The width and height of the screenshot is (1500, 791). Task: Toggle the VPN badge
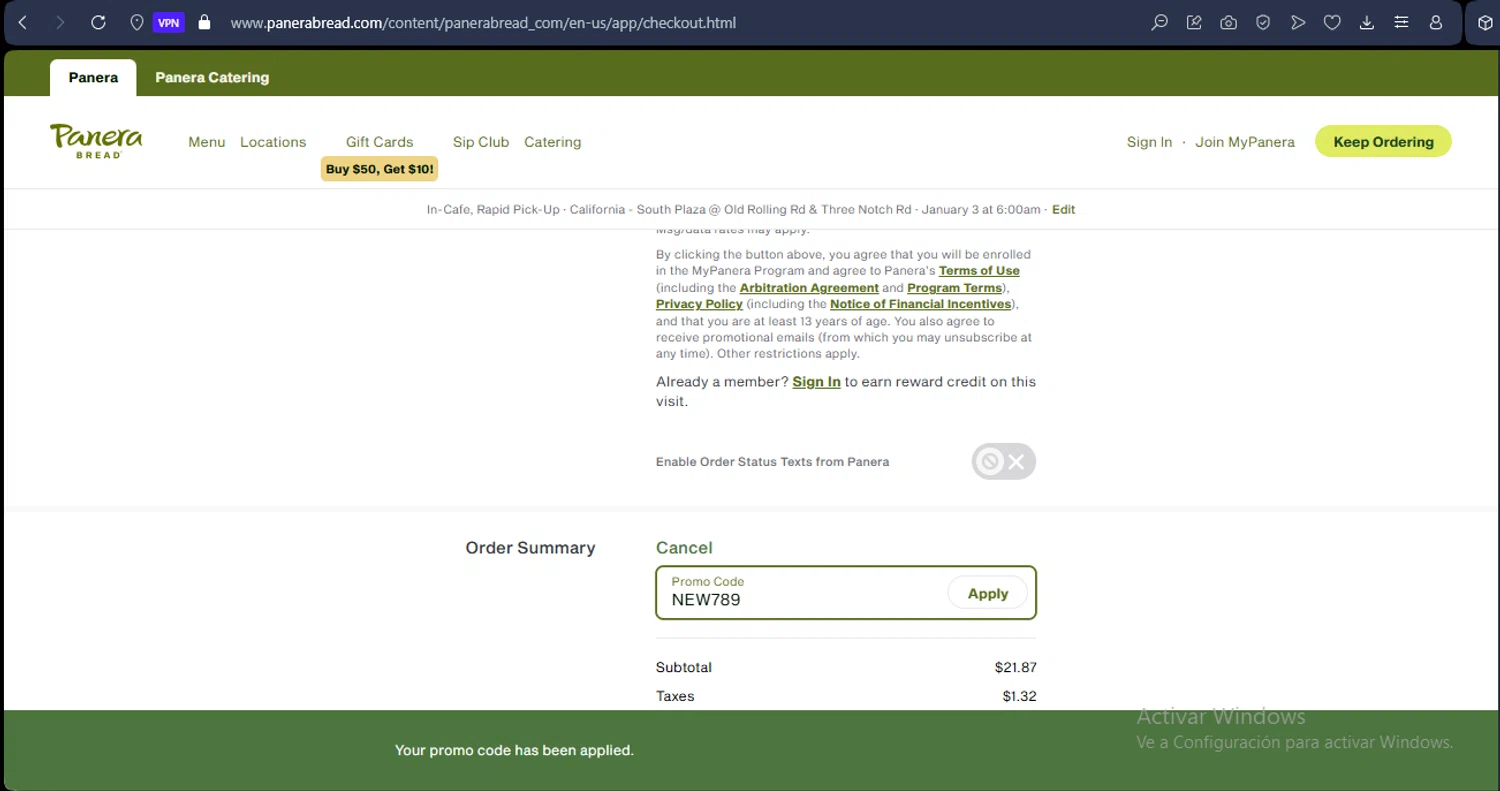point(169,22)
